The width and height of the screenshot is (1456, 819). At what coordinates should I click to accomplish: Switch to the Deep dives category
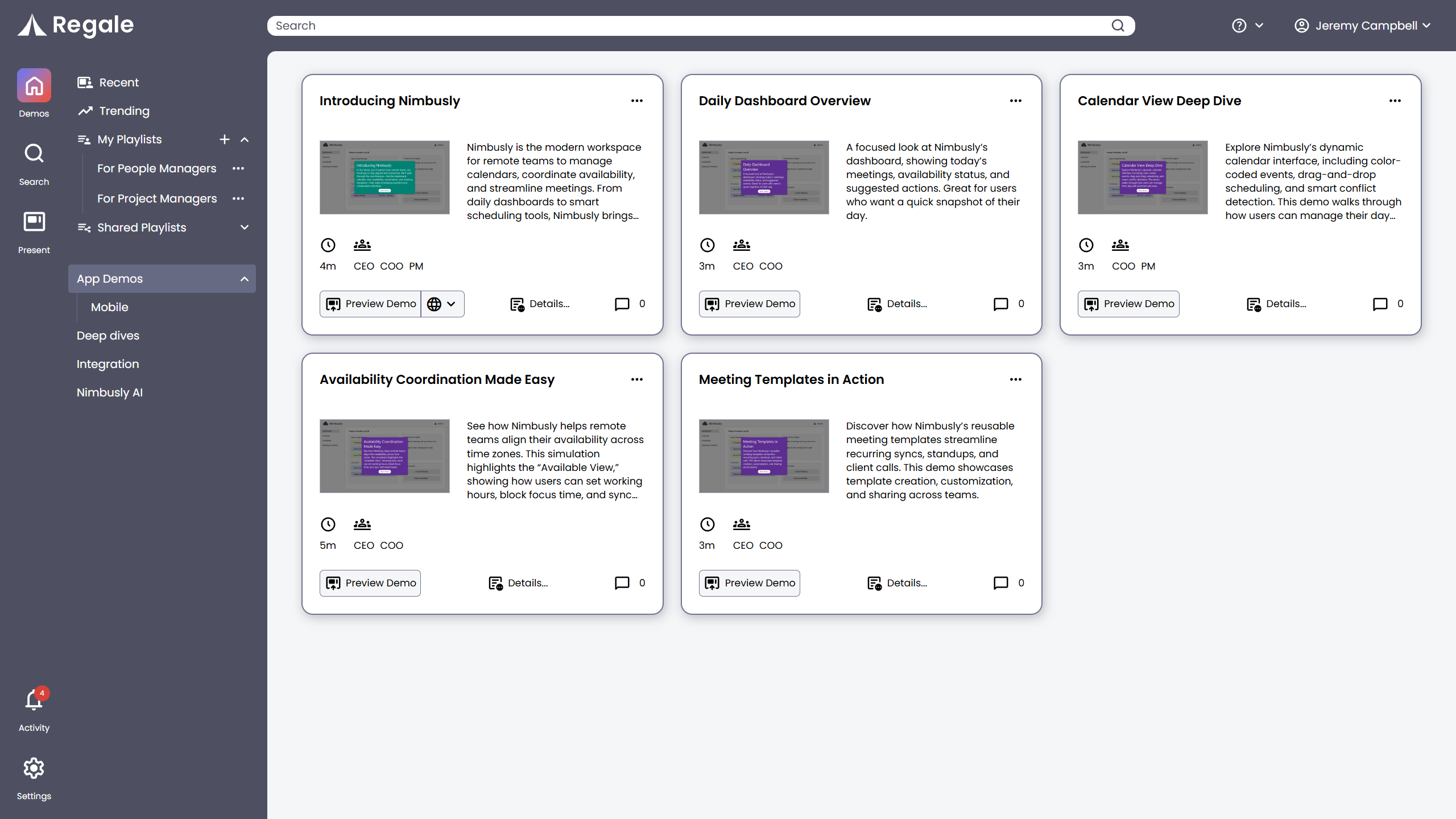(x=107, y=336)
